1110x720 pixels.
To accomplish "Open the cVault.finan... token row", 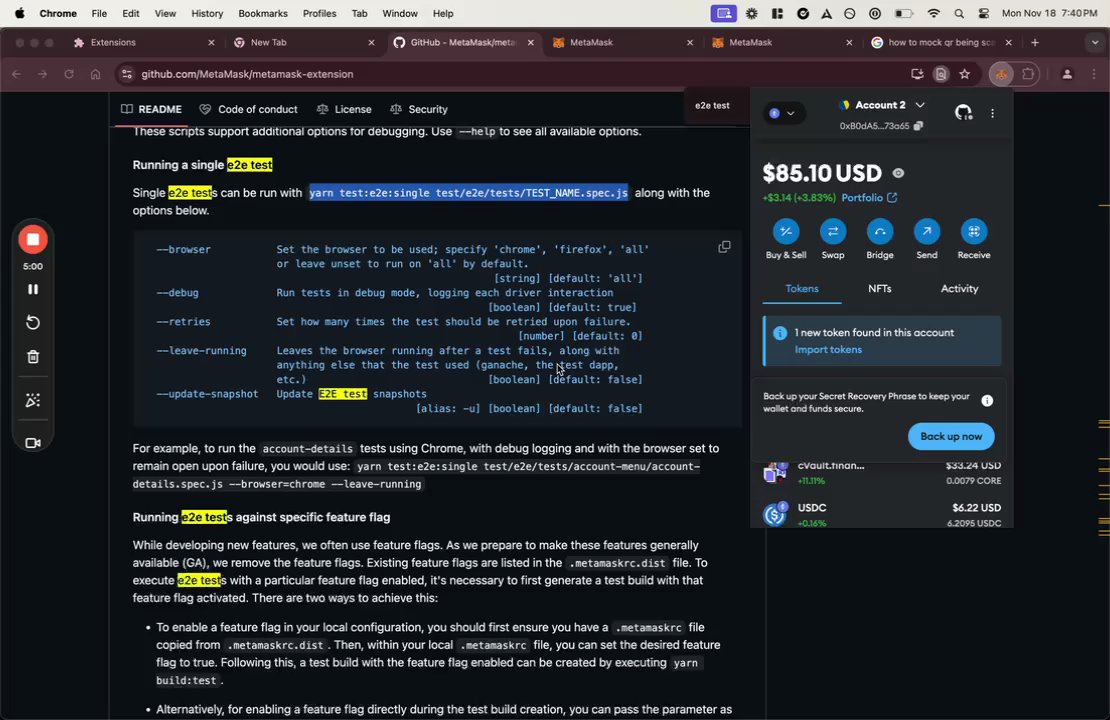I will [x=882, y=473].
